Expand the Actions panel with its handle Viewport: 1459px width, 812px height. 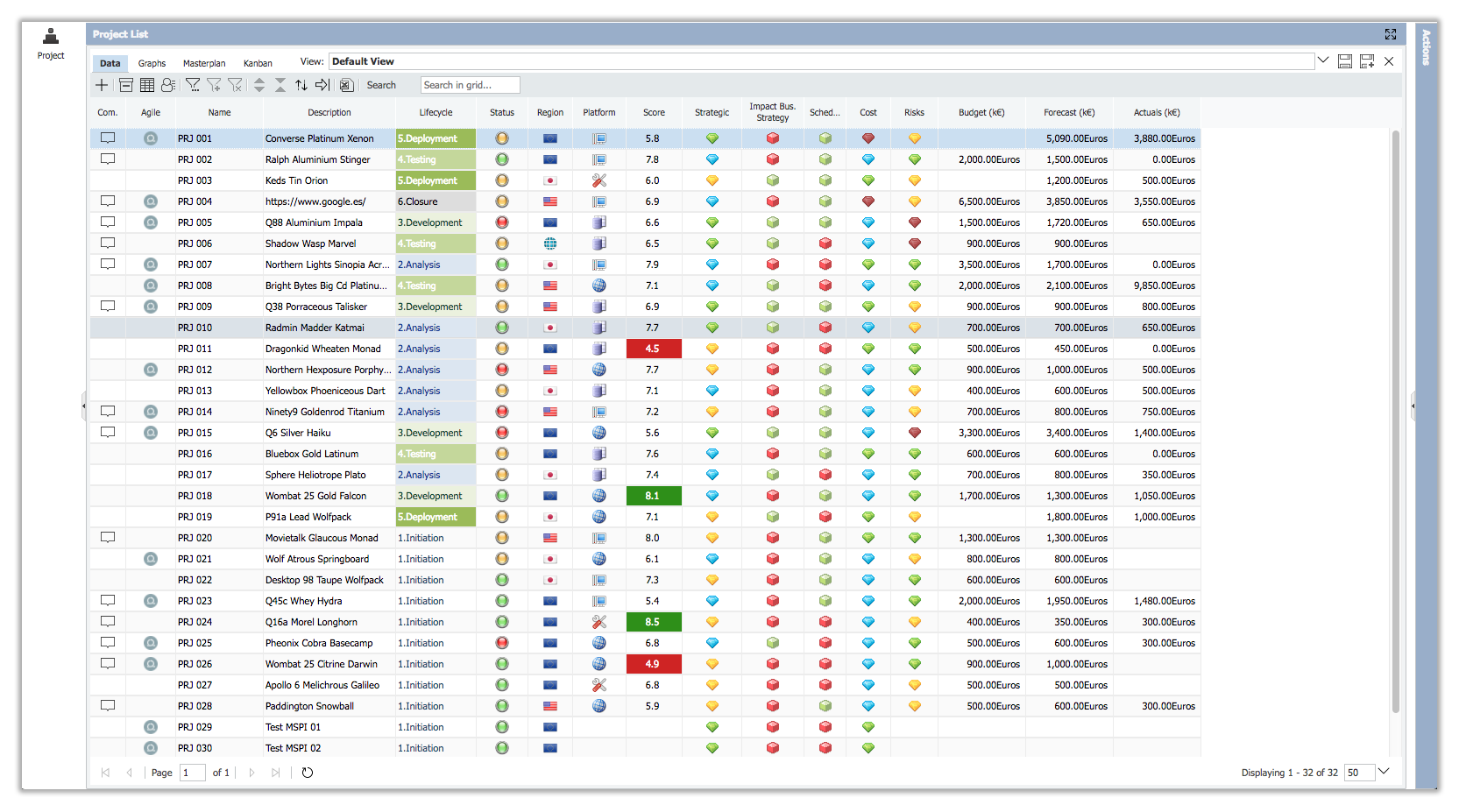(1413, 406)
